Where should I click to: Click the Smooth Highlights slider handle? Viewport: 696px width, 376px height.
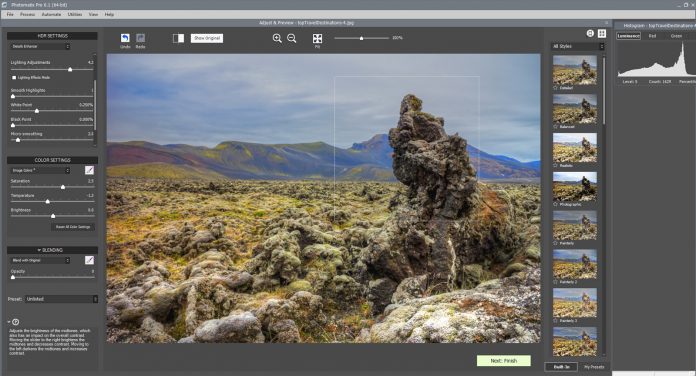tap(13, 96)
